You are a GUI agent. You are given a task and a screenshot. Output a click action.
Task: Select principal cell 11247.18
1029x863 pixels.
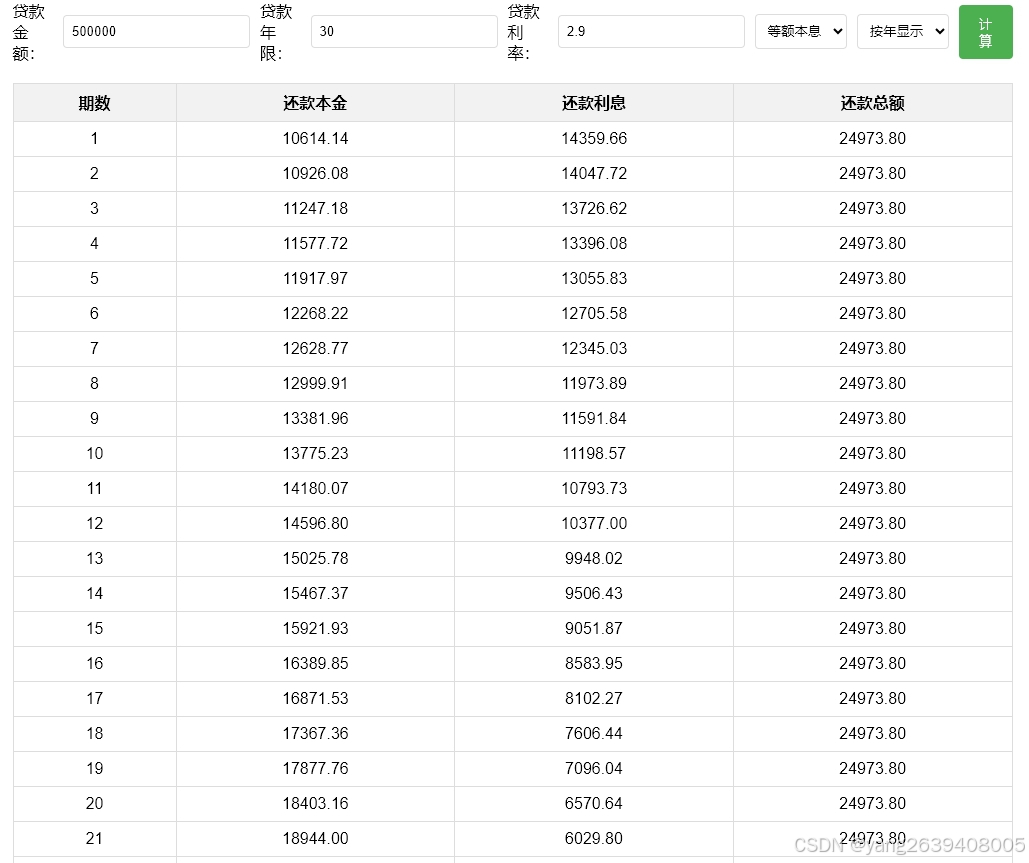(315, 209)
